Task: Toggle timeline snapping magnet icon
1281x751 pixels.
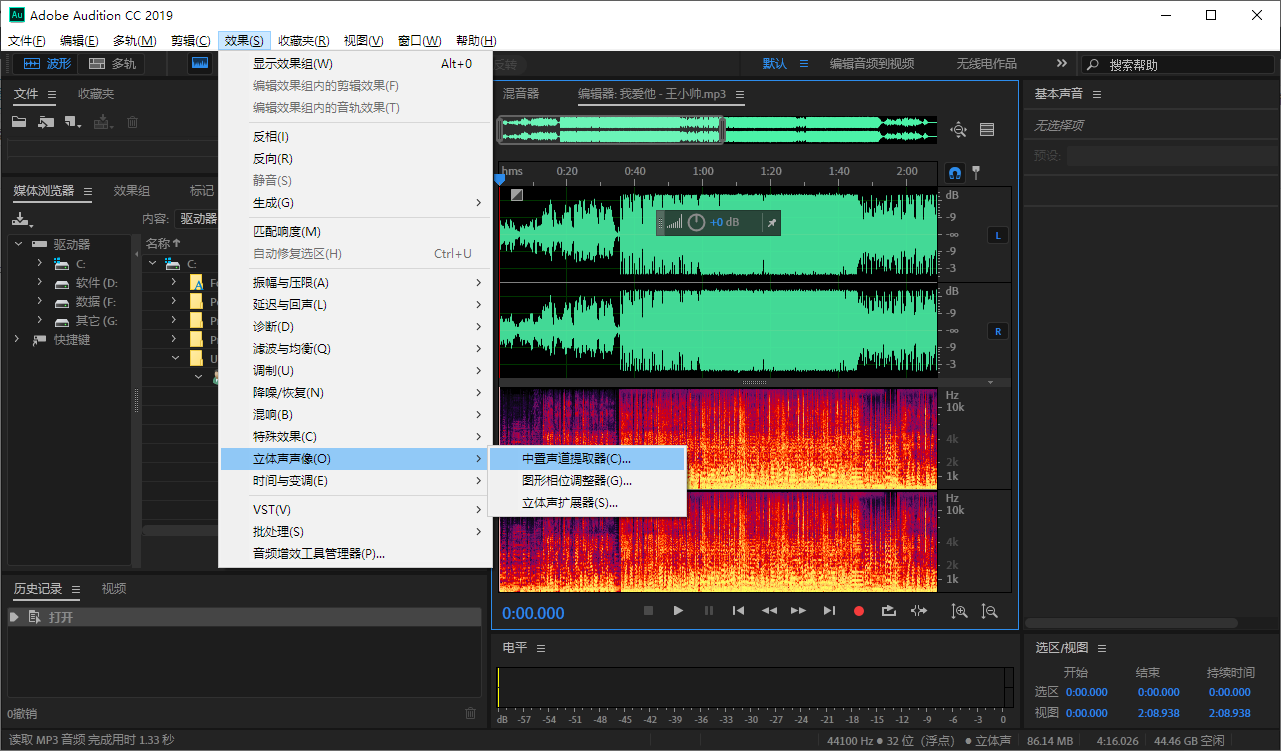Action: [x=955, y=172]
